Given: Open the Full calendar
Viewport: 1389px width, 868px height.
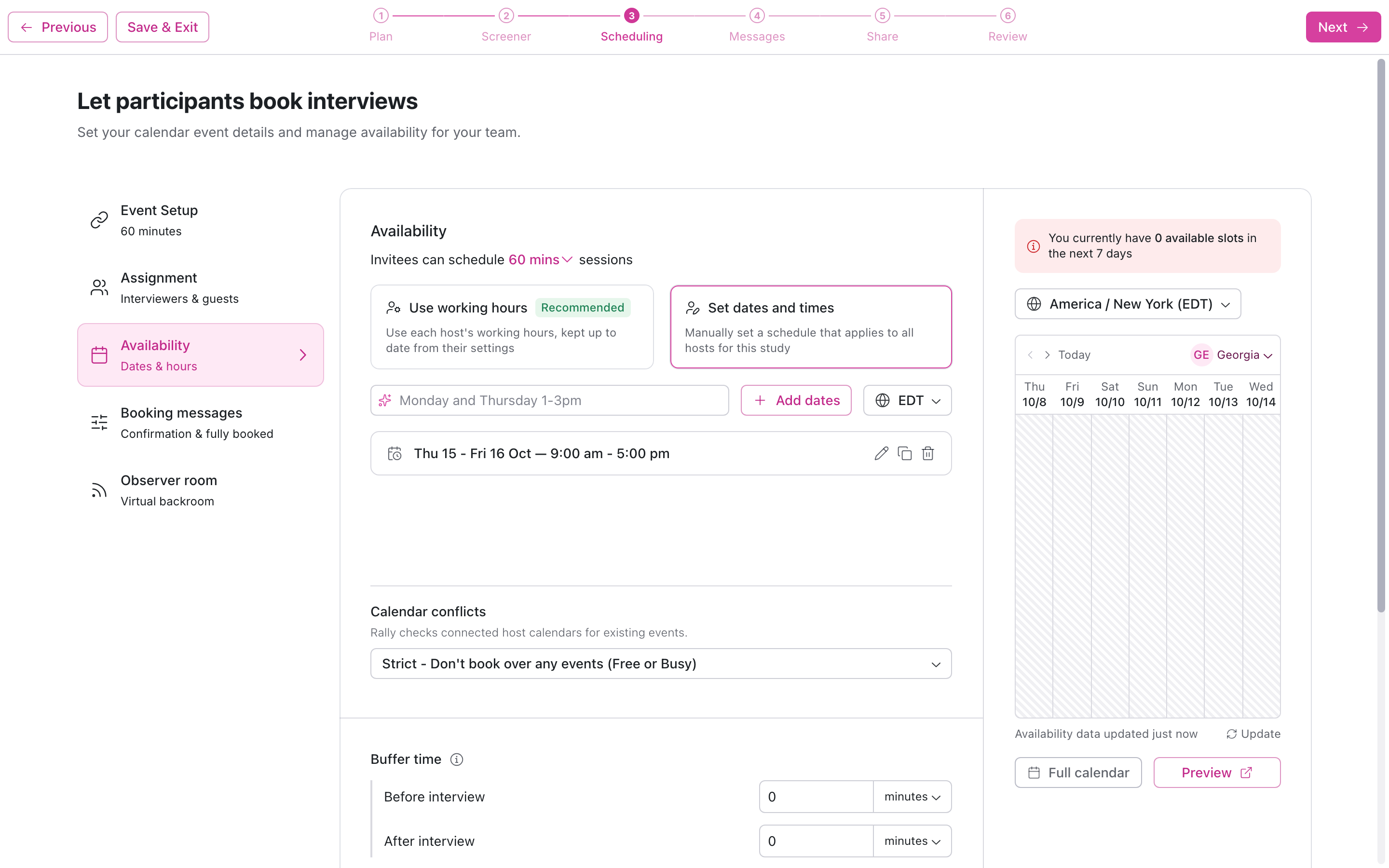Looking at the screenshot, I should coord(1078,773).
